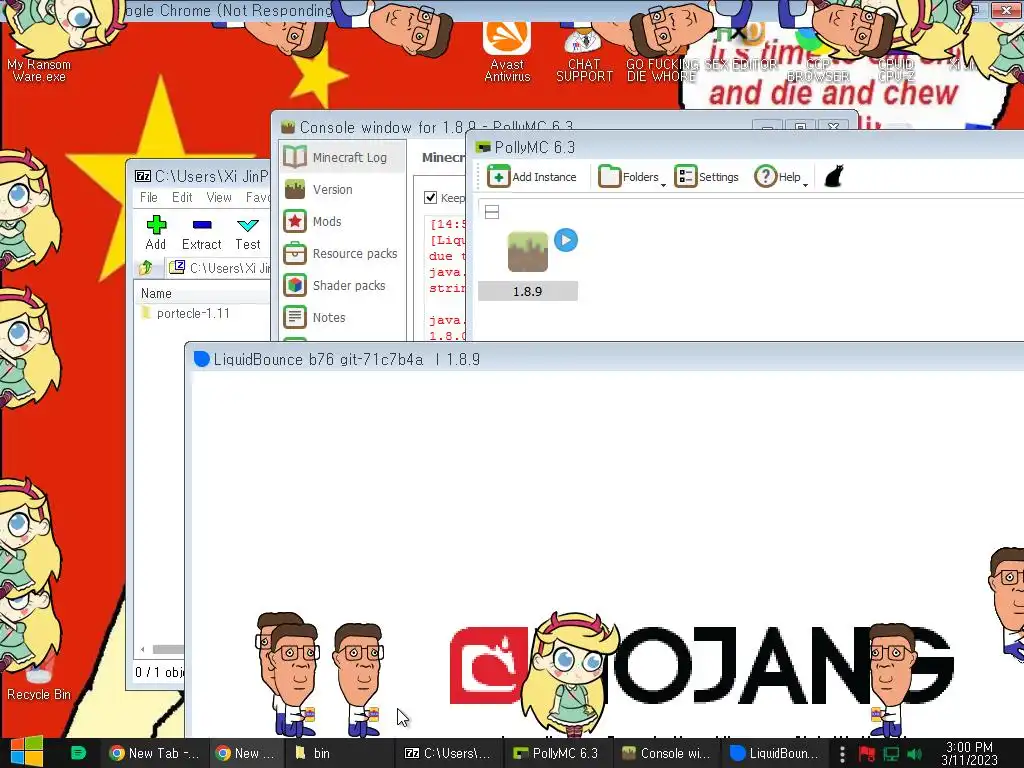Open the Recycle Bin desktop icon
1024x768 pixels.
[x=39, y=679]
